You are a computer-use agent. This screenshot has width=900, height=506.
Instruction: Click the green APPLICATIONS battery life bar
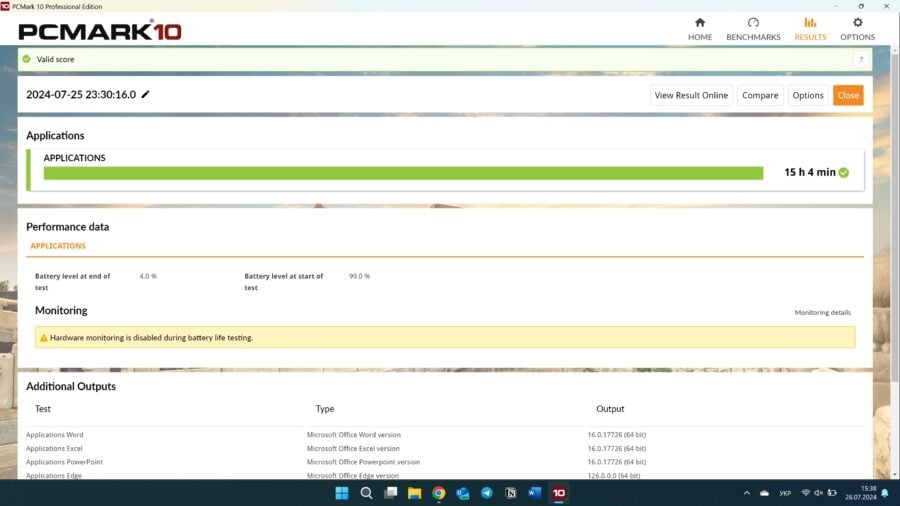click(x=403, y=173)
